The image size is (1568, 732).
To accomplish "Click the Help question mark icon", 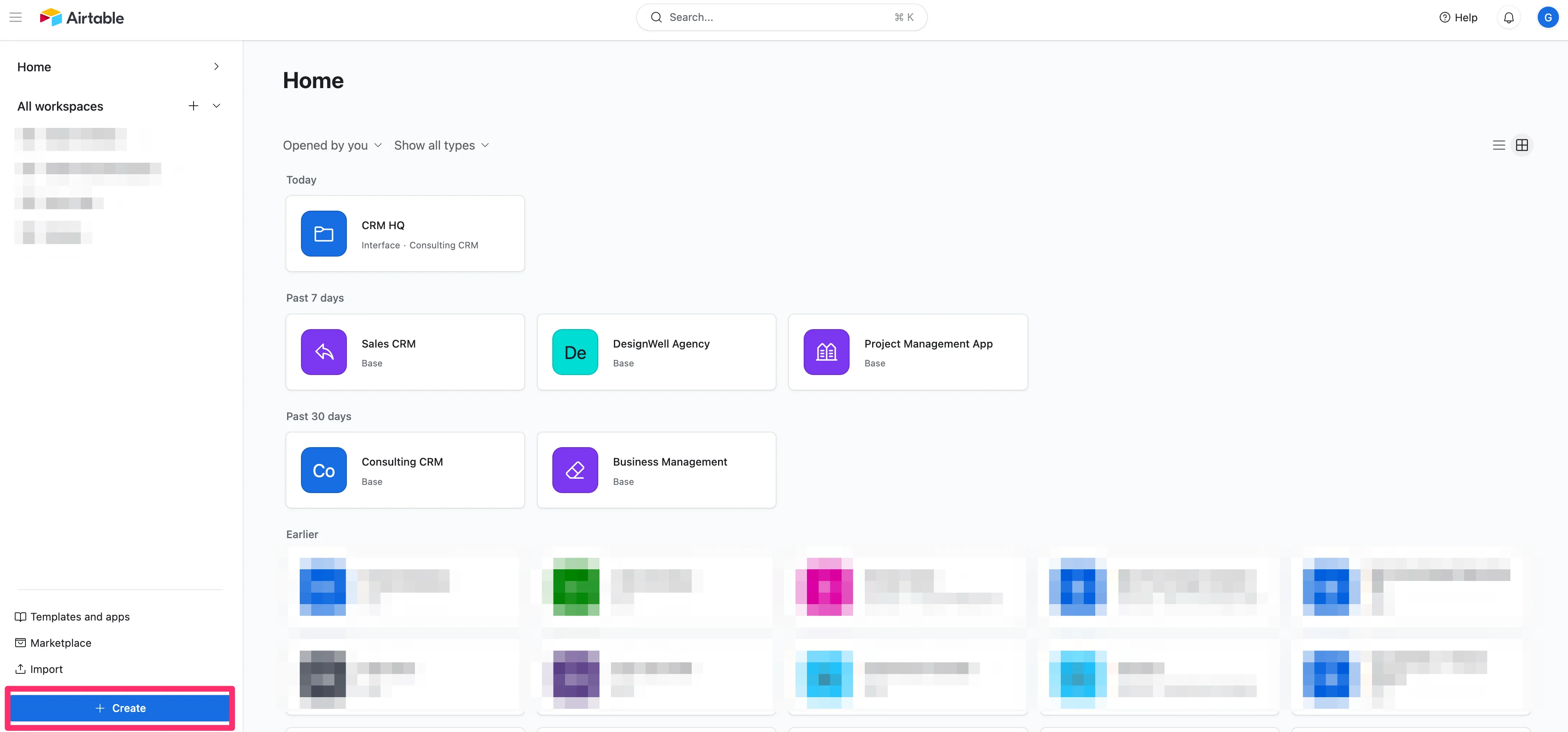I will coord(1445,18).
